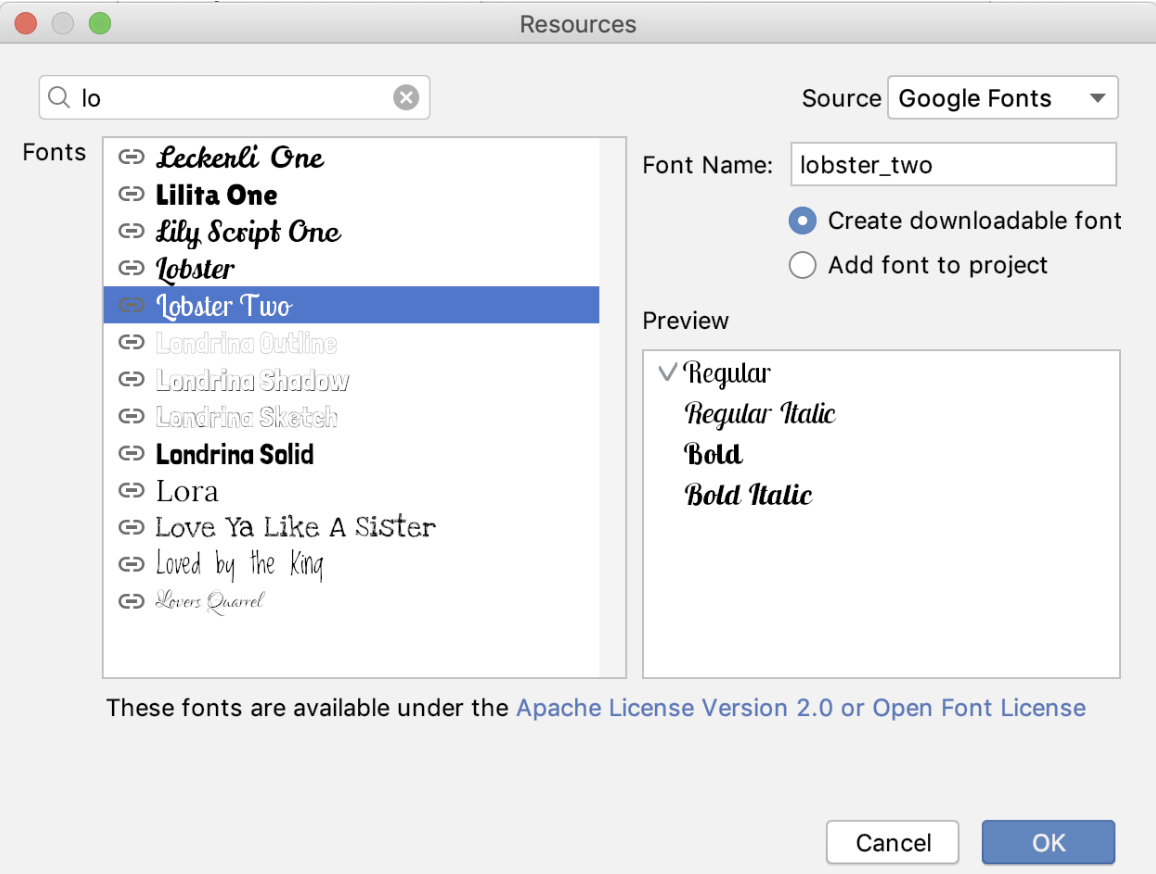This screenshot has width=1156, height=874.
Task: Select Love Ya Like A Sister font
Action: [295, 527]
